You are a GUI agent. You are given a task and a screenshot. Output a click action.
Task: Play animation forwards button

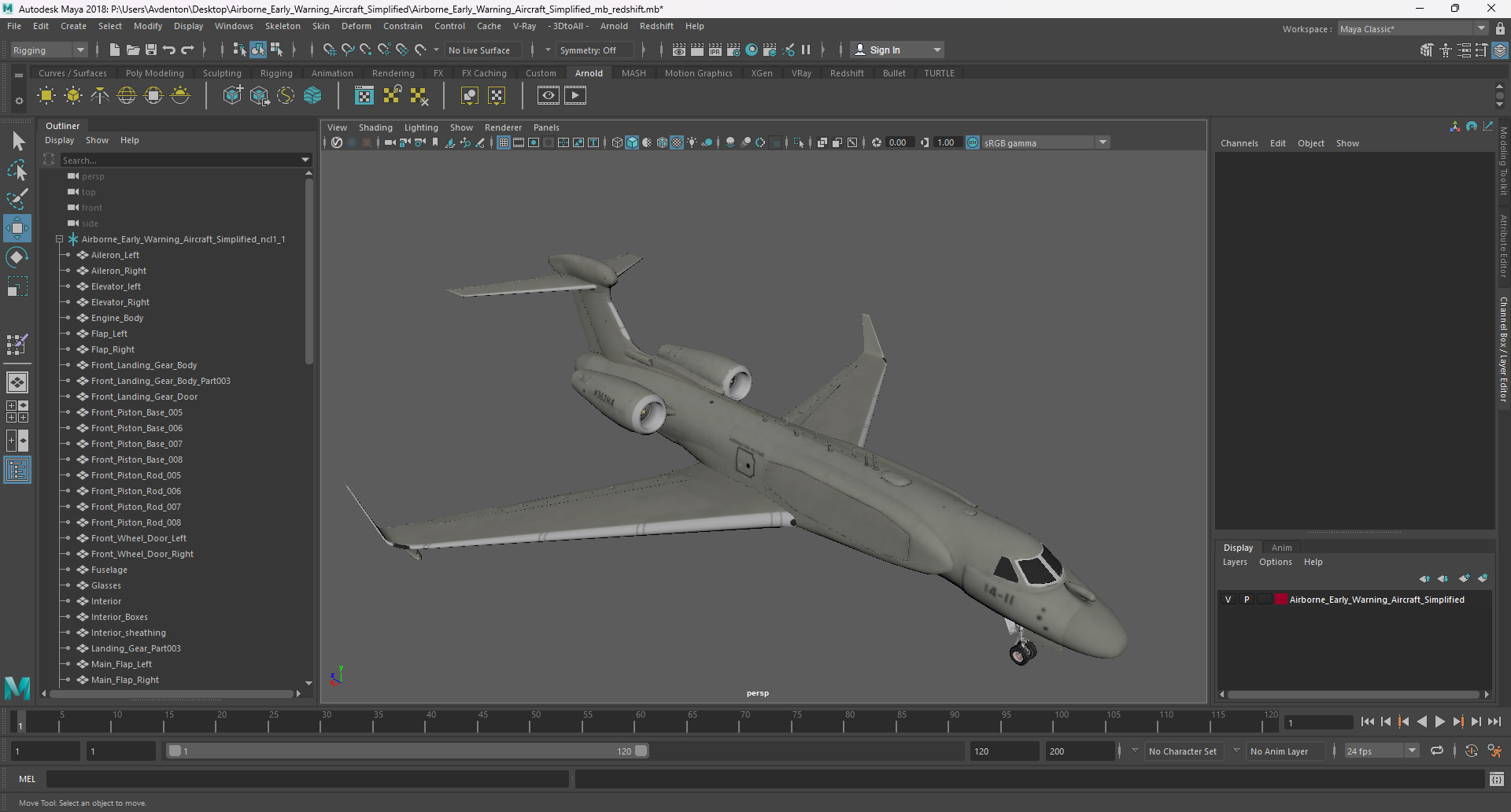click(x=1440, y=722)
